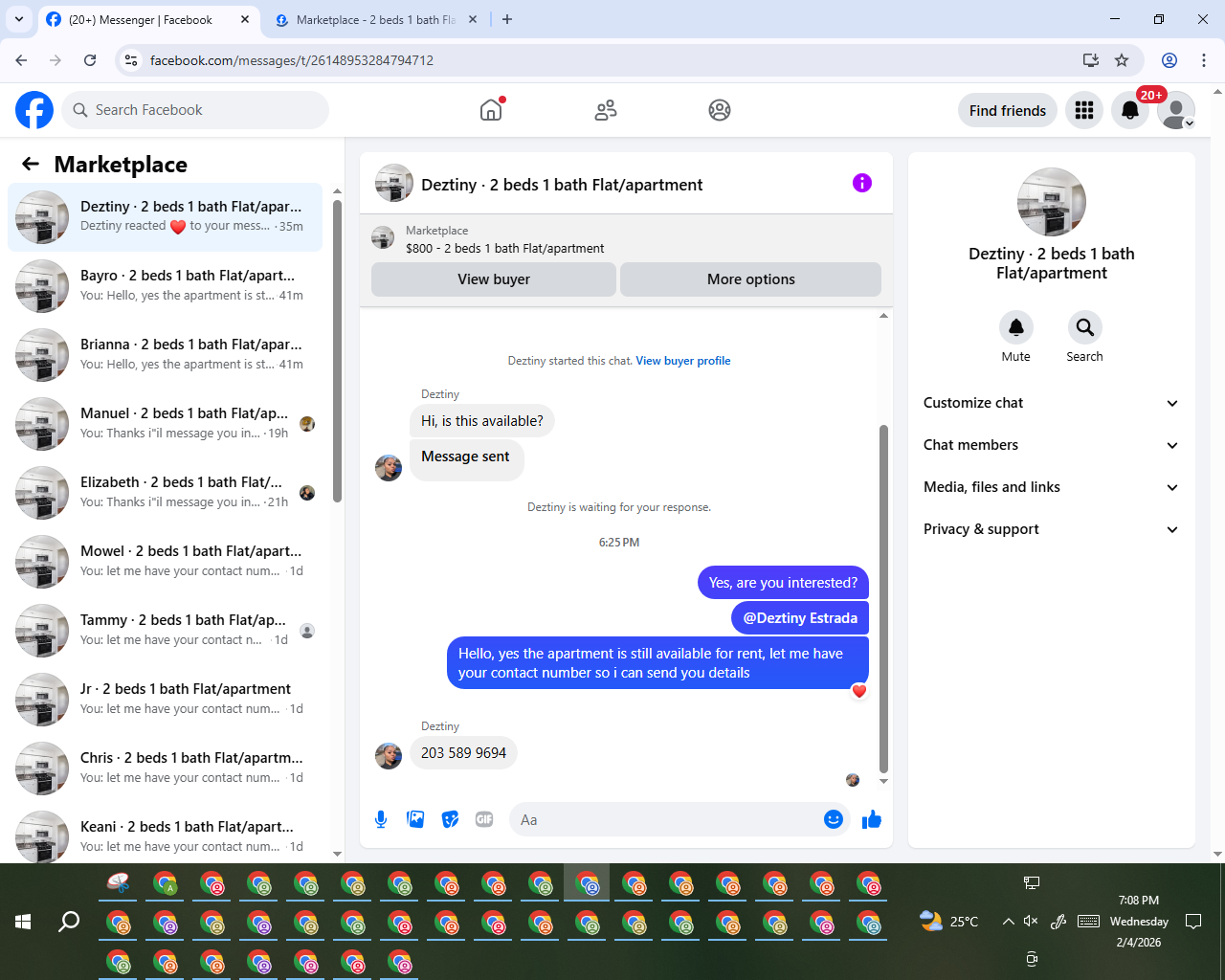This screenshot has width=1225, height=980.
Task: Attach a file with the photo icon
Action: (415, 819)
